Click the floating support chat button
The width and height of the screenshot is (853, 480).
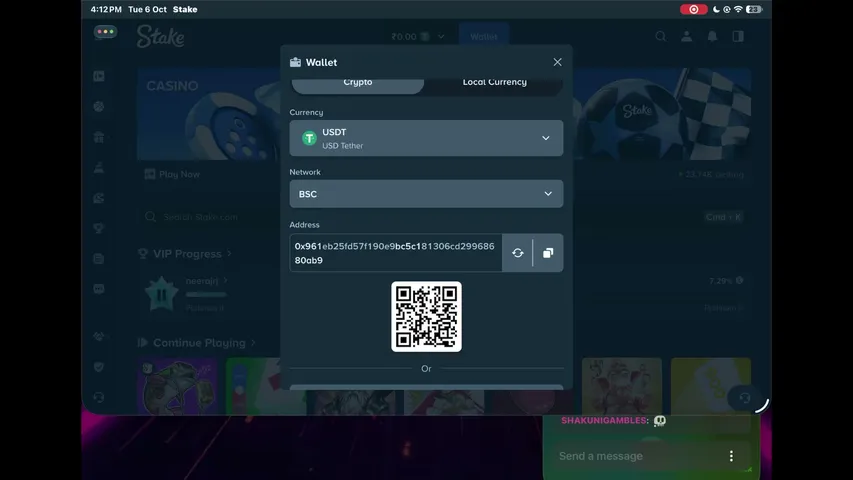(x=745, y=398)
